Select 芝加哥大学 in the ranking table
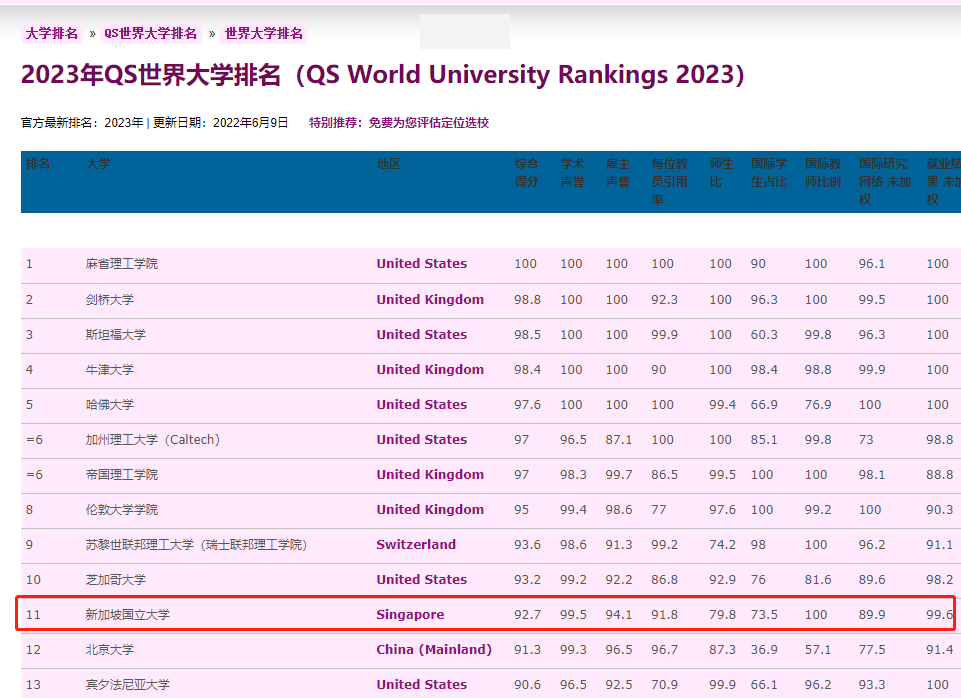 [x=116, y=579]
